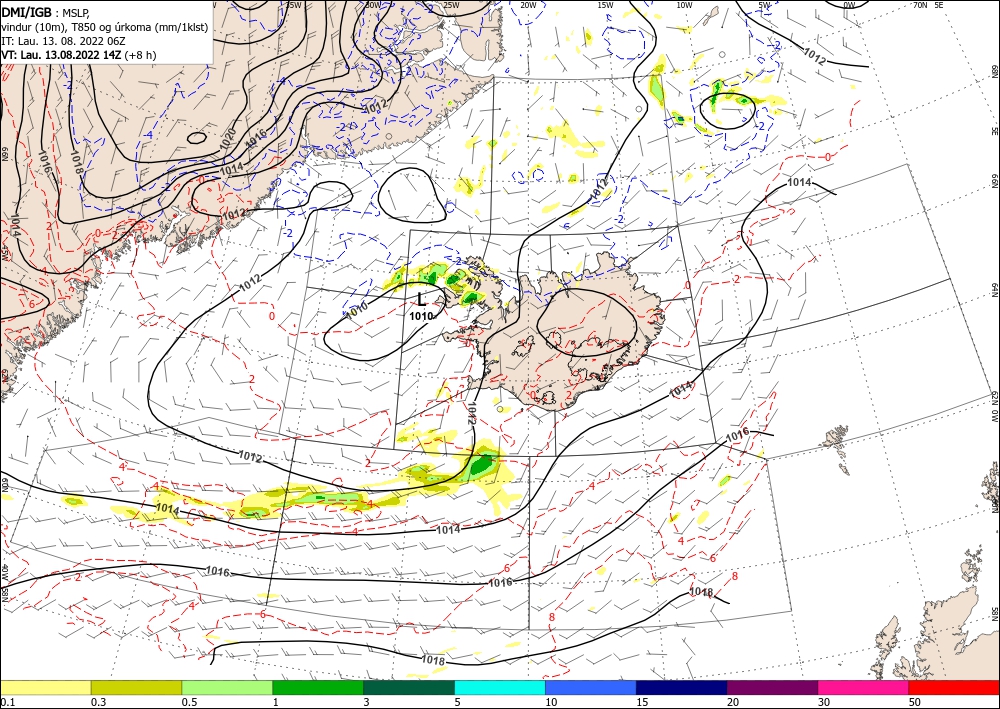This screenshot has height=709, width=1000.
Task: Click the '64N' latitude label on right edge
Action: [994, 289]
